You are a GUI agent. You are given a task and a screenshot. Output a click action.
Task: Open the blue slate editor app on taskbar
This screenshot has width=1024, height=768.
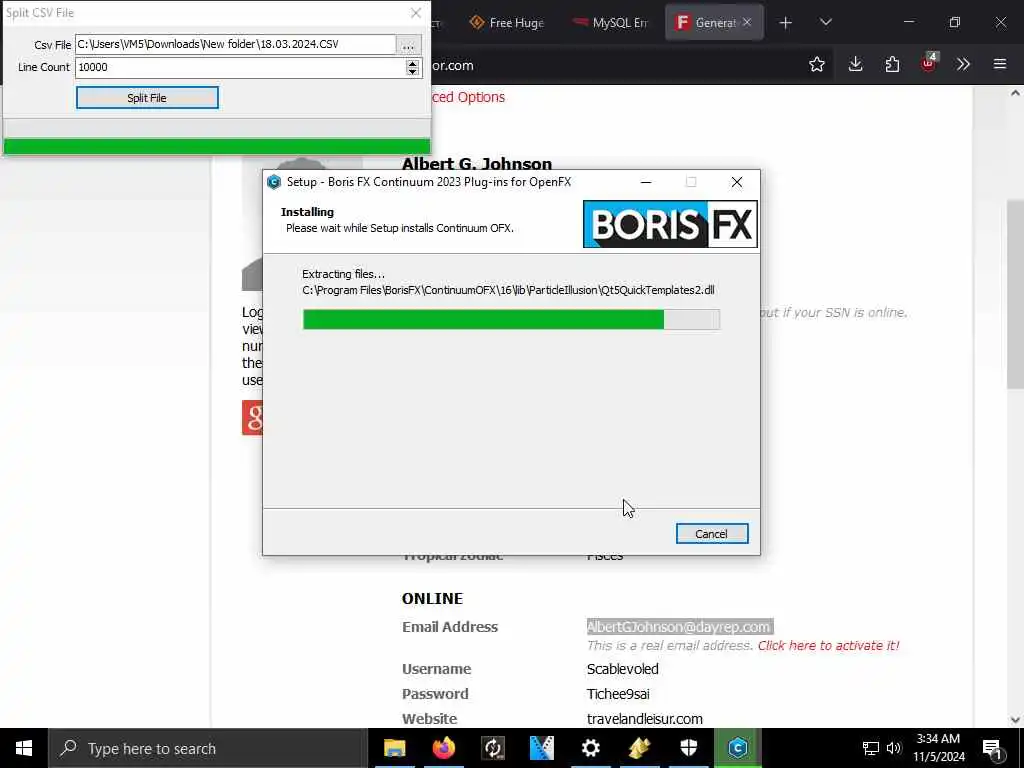pos(541,748)
